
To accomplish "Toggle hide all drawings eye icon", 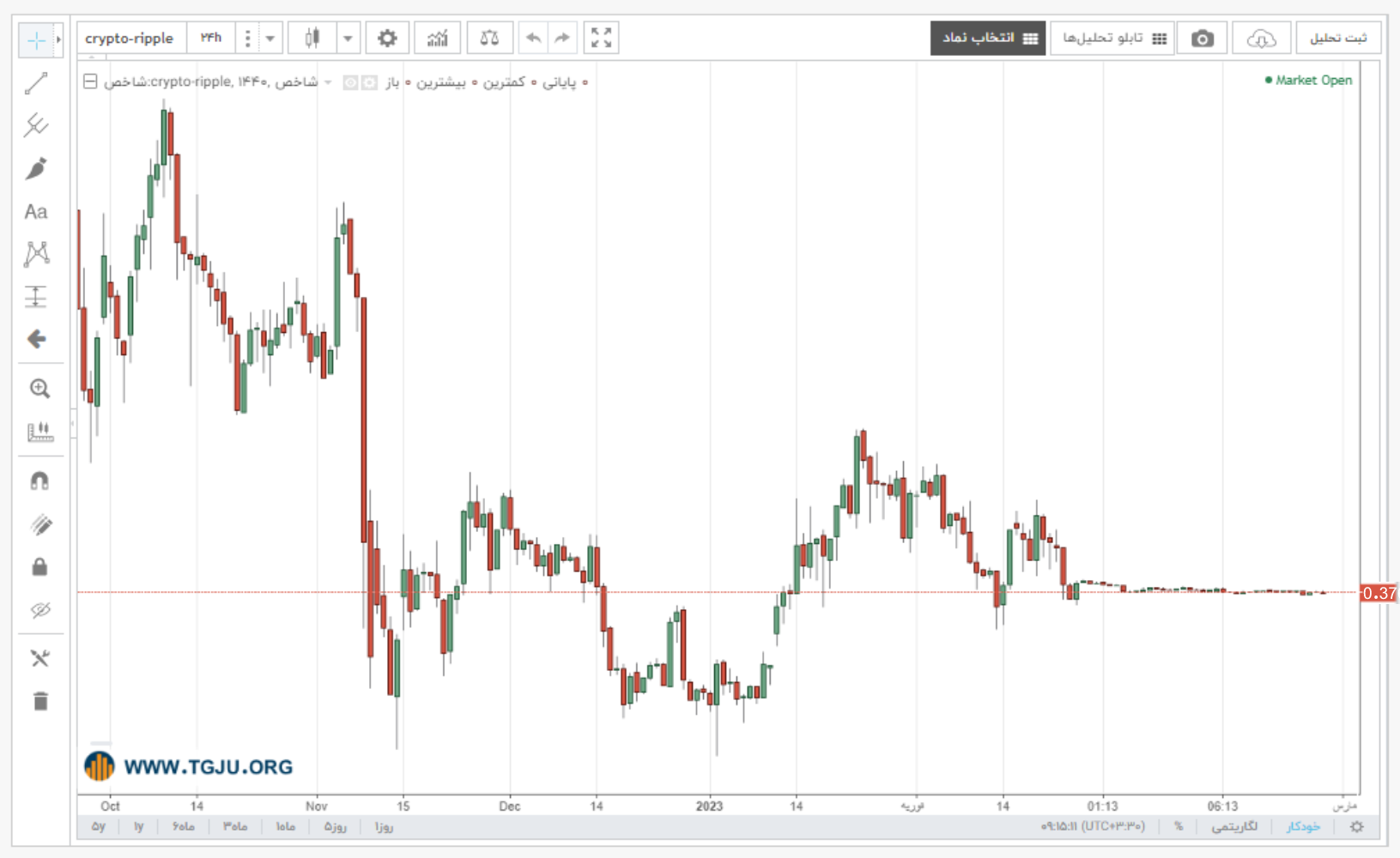I will tap(39, 610).
